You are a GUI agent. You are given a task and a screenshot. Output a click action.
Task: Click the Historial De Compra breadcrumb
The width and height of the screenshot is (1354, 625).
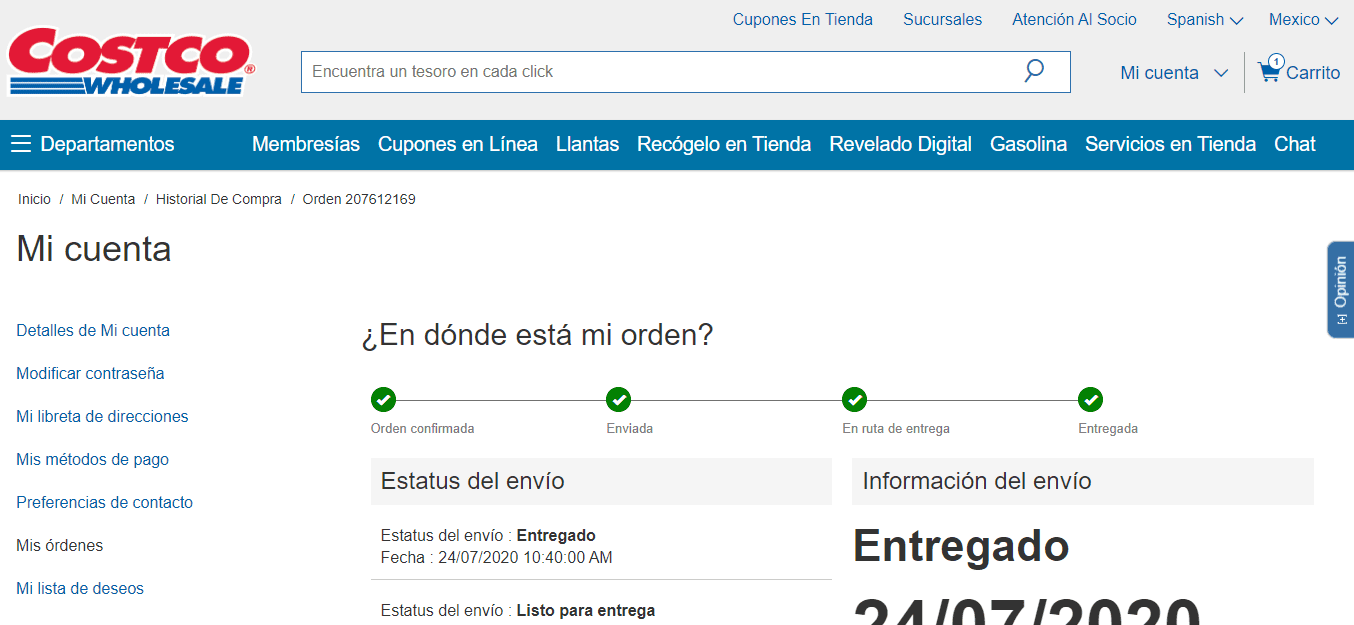click(218, 199)
